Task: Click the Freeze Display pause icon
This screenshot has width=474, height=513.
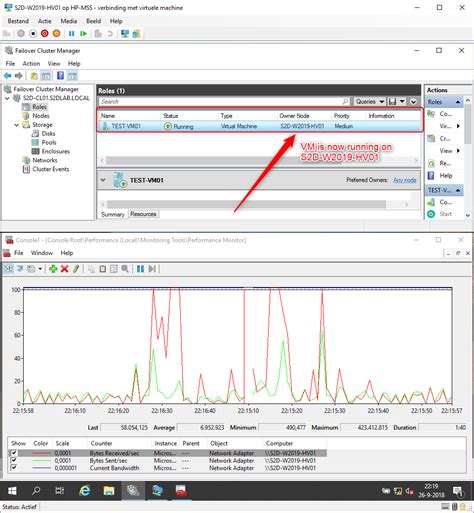Action: 140,269
